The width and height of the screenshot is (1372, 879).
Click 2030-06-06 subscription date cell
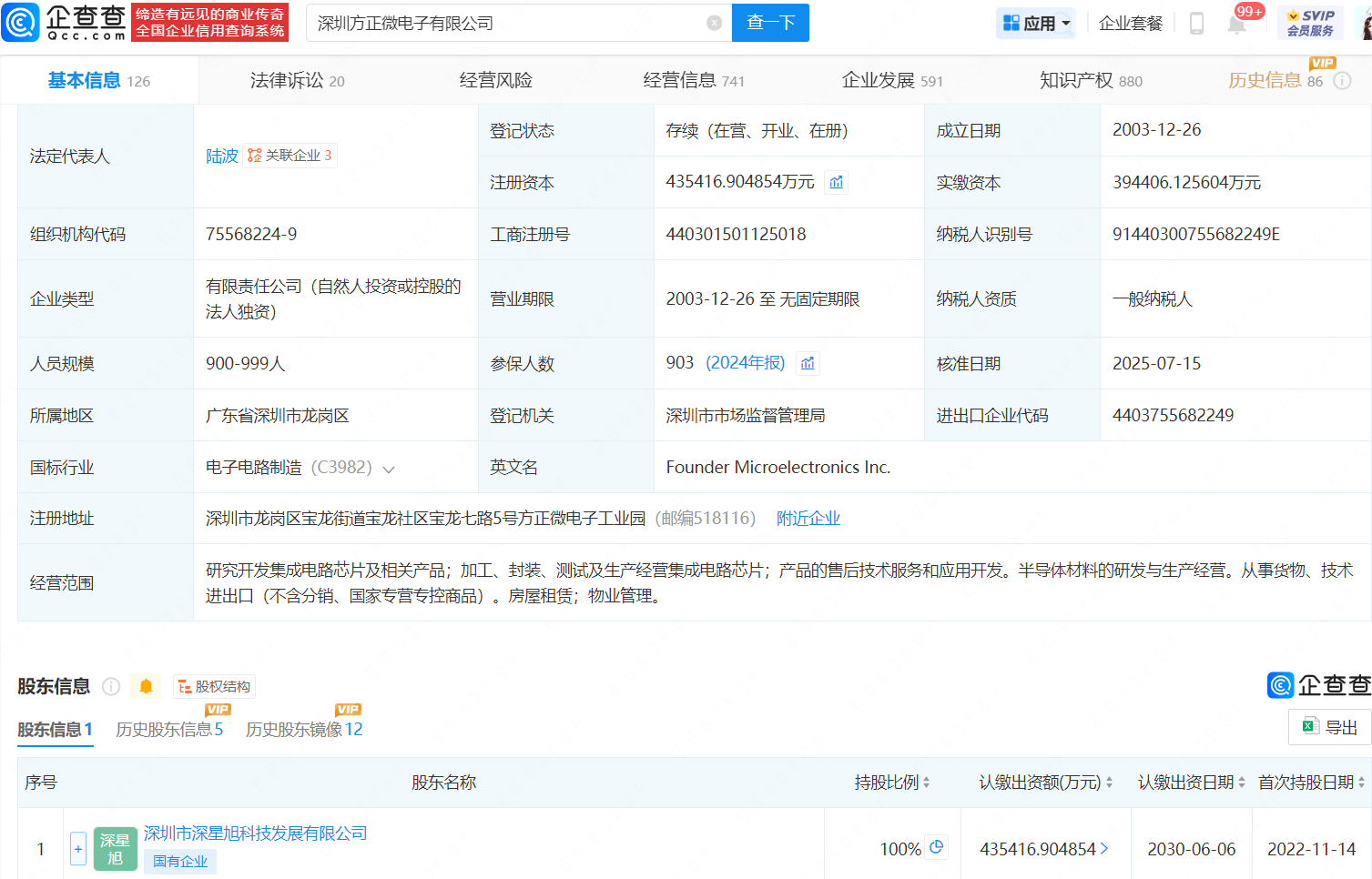1191,849
